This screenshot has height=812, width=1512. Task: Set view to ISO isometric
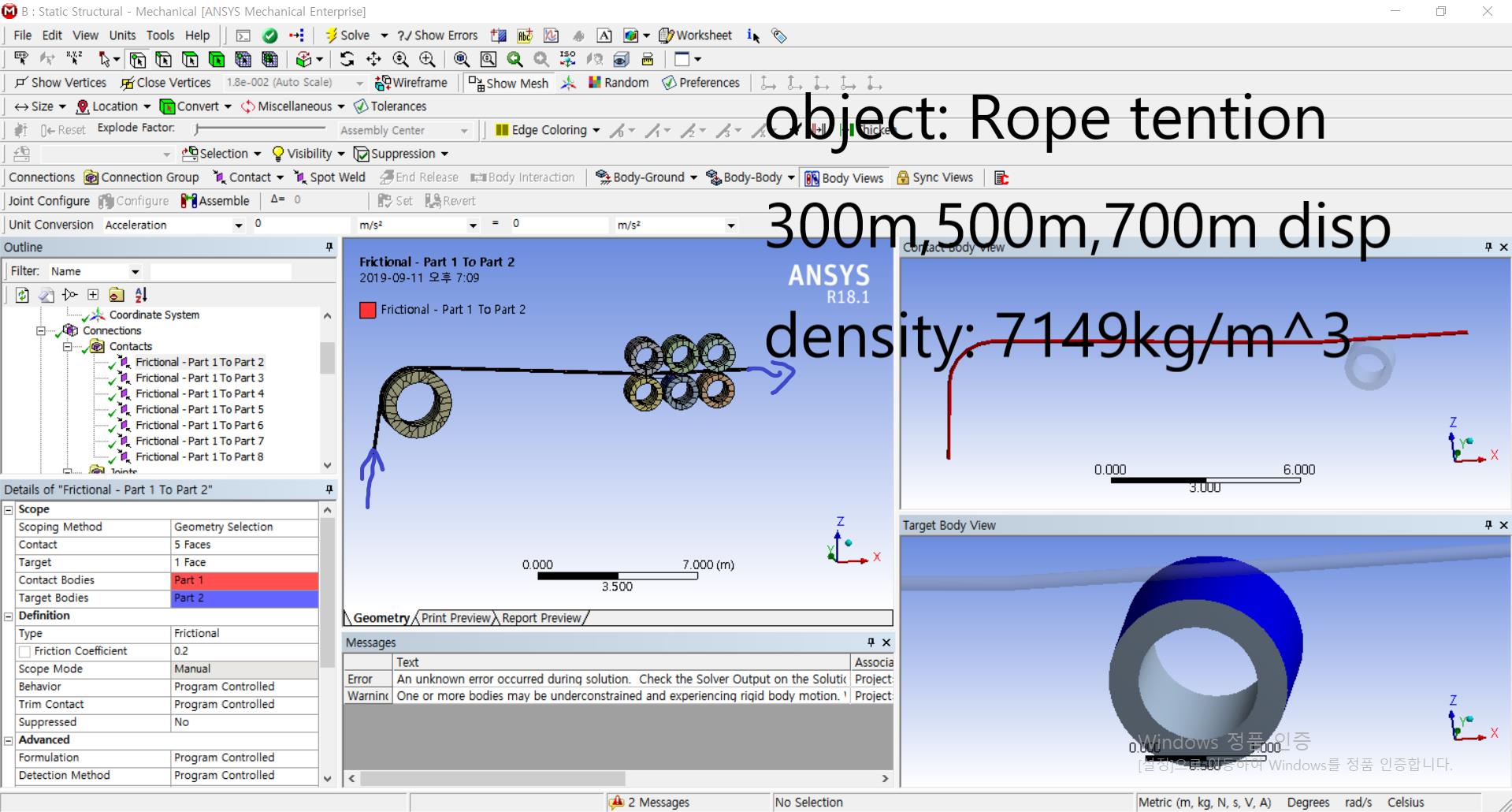tap(567, 59)
